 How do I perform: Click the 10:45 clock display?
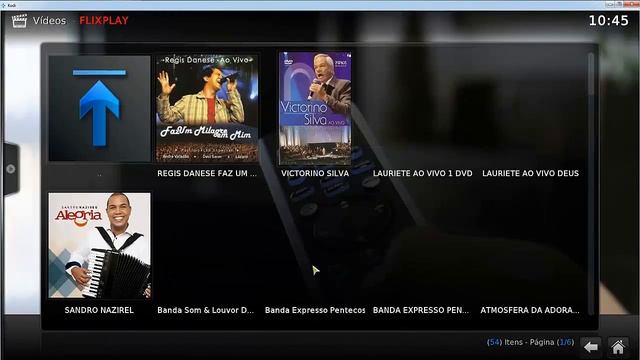tap(609, 20)
